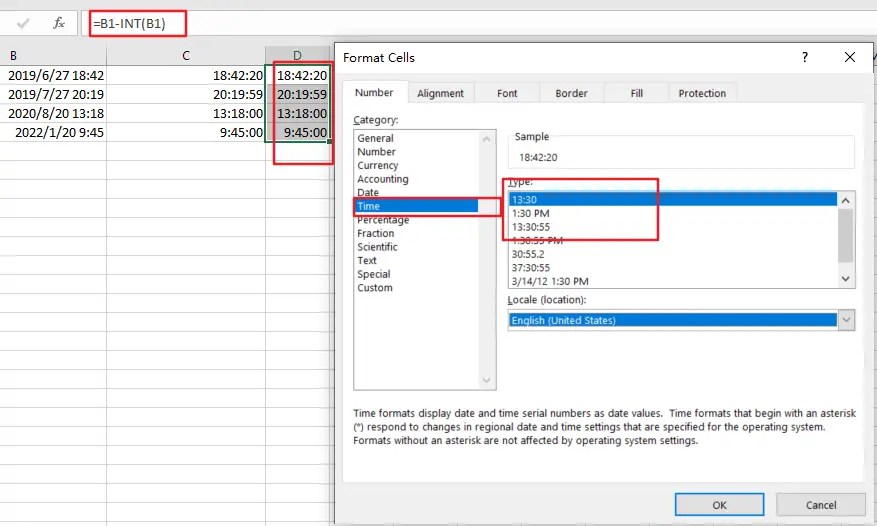Switch to the Font tab

(x=507, y=93)
